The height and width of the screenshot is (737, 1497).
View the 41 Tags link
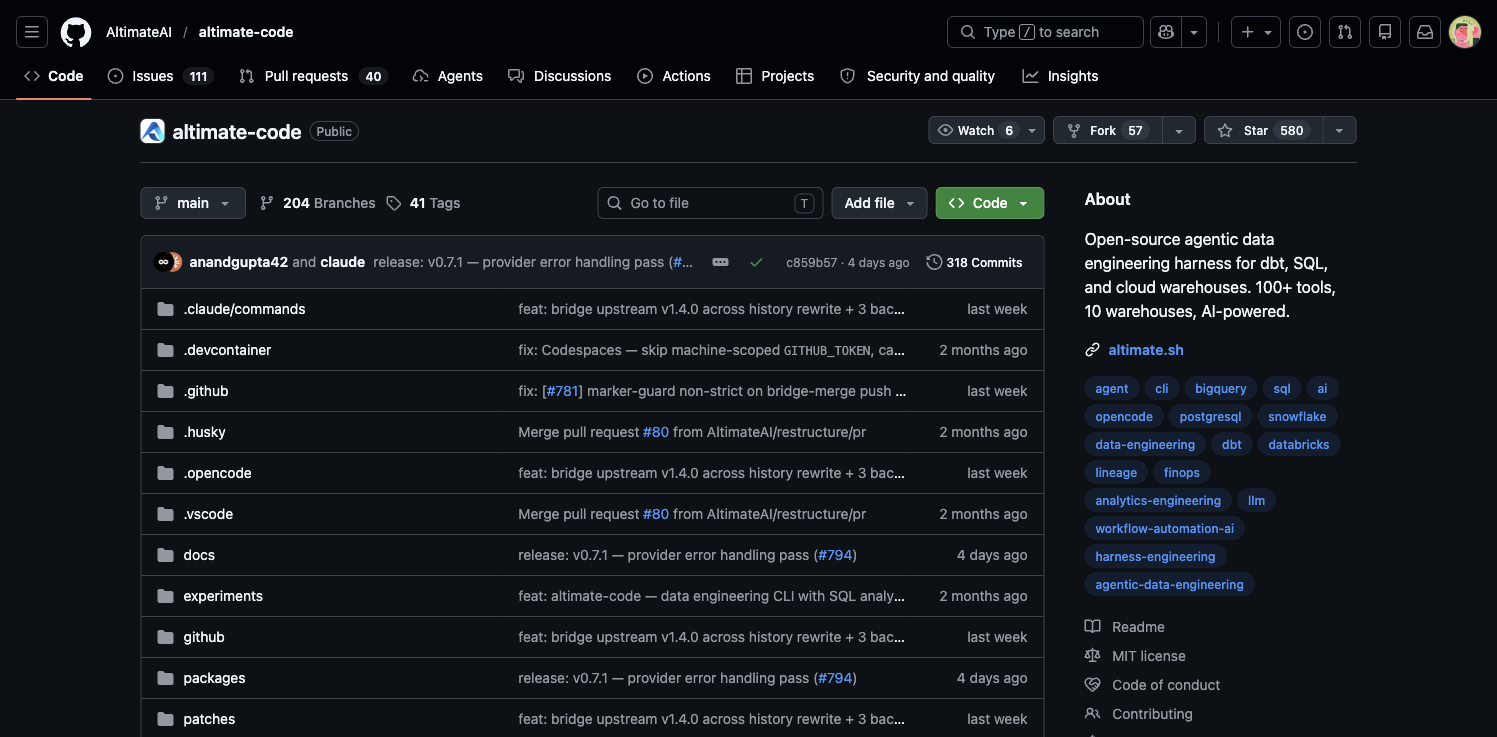coord(424,203)
